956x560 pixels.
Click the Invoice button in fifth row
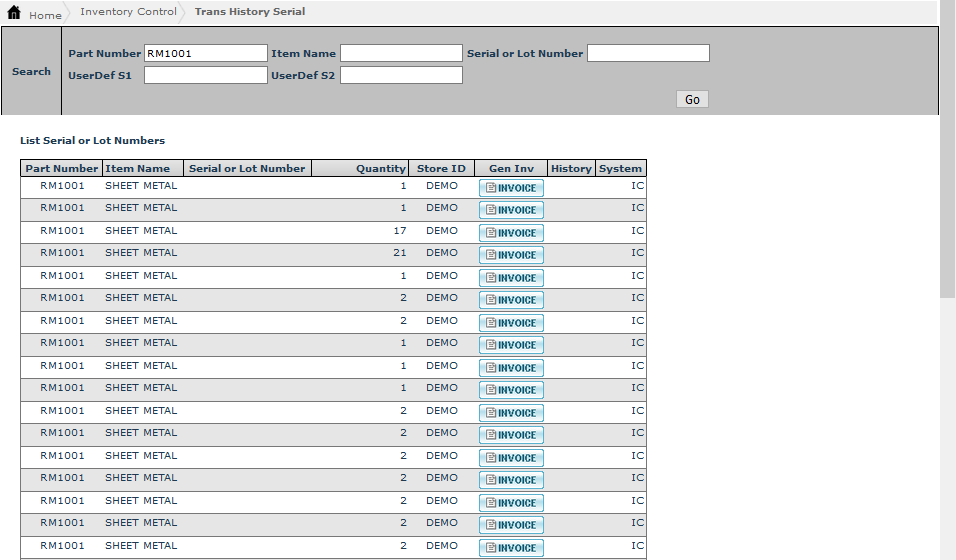[511, 278]
